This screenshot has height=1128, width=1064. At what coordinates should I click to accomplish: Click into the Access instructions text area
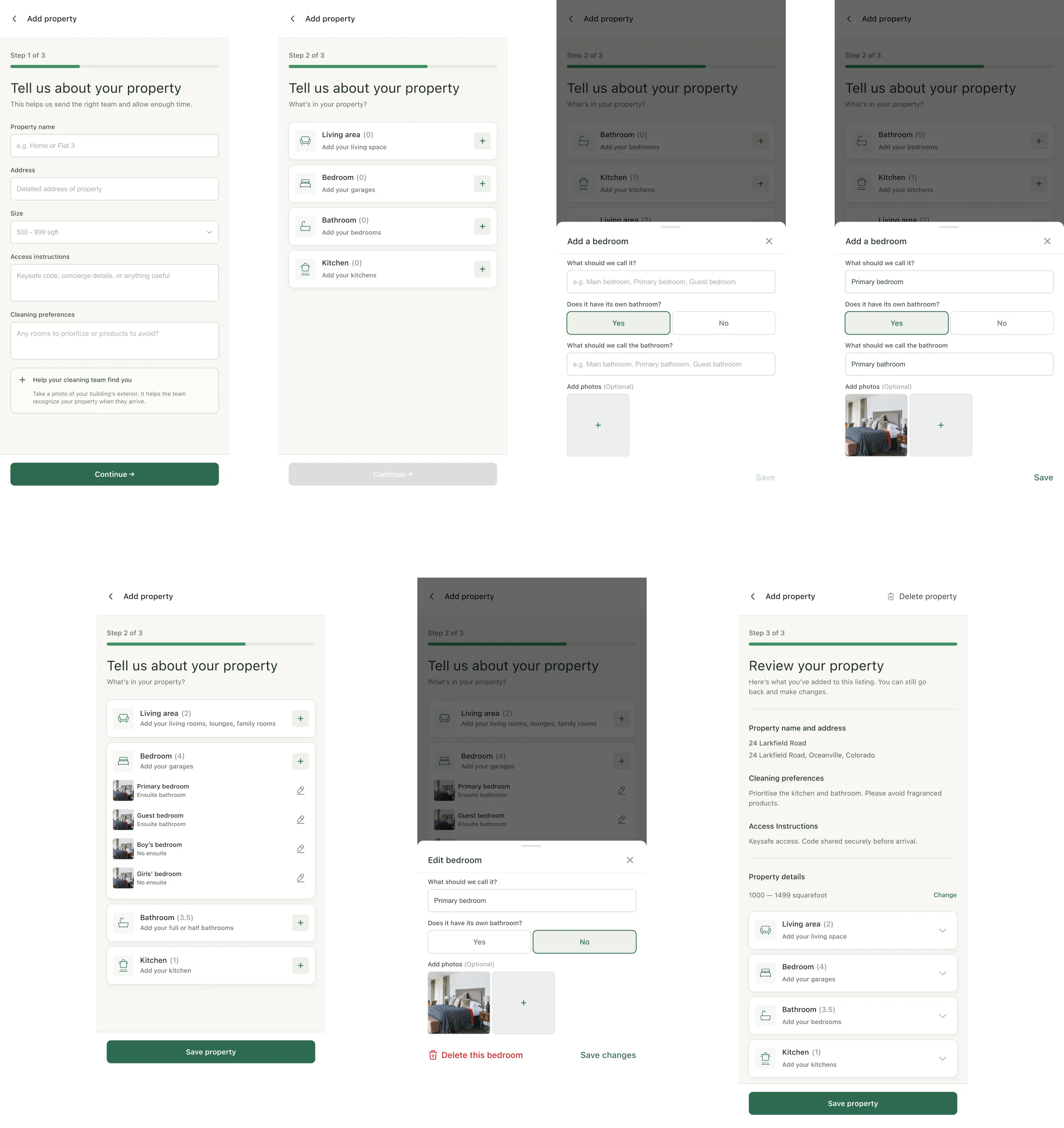(x=115, y=282)
